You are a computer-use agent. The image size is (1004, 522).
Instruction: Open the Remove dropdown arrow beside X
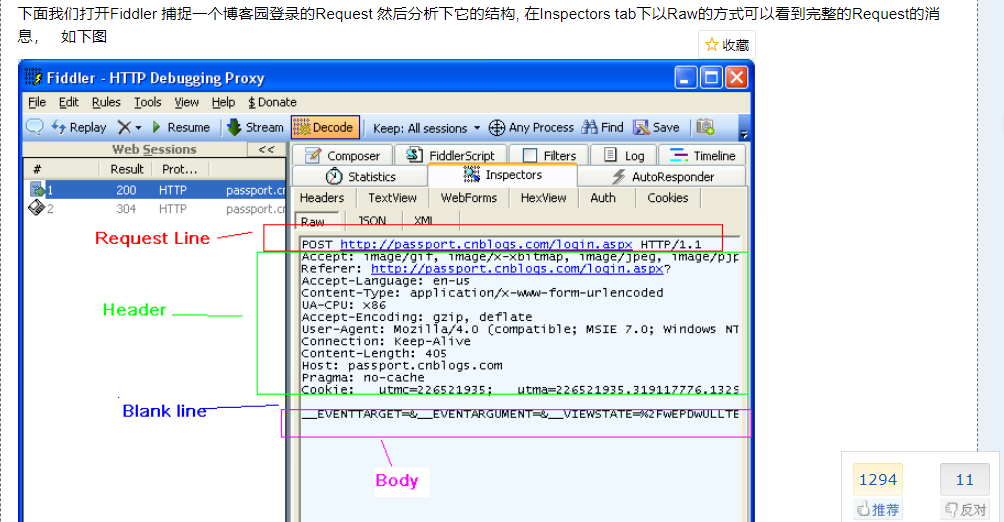point(138,128)
